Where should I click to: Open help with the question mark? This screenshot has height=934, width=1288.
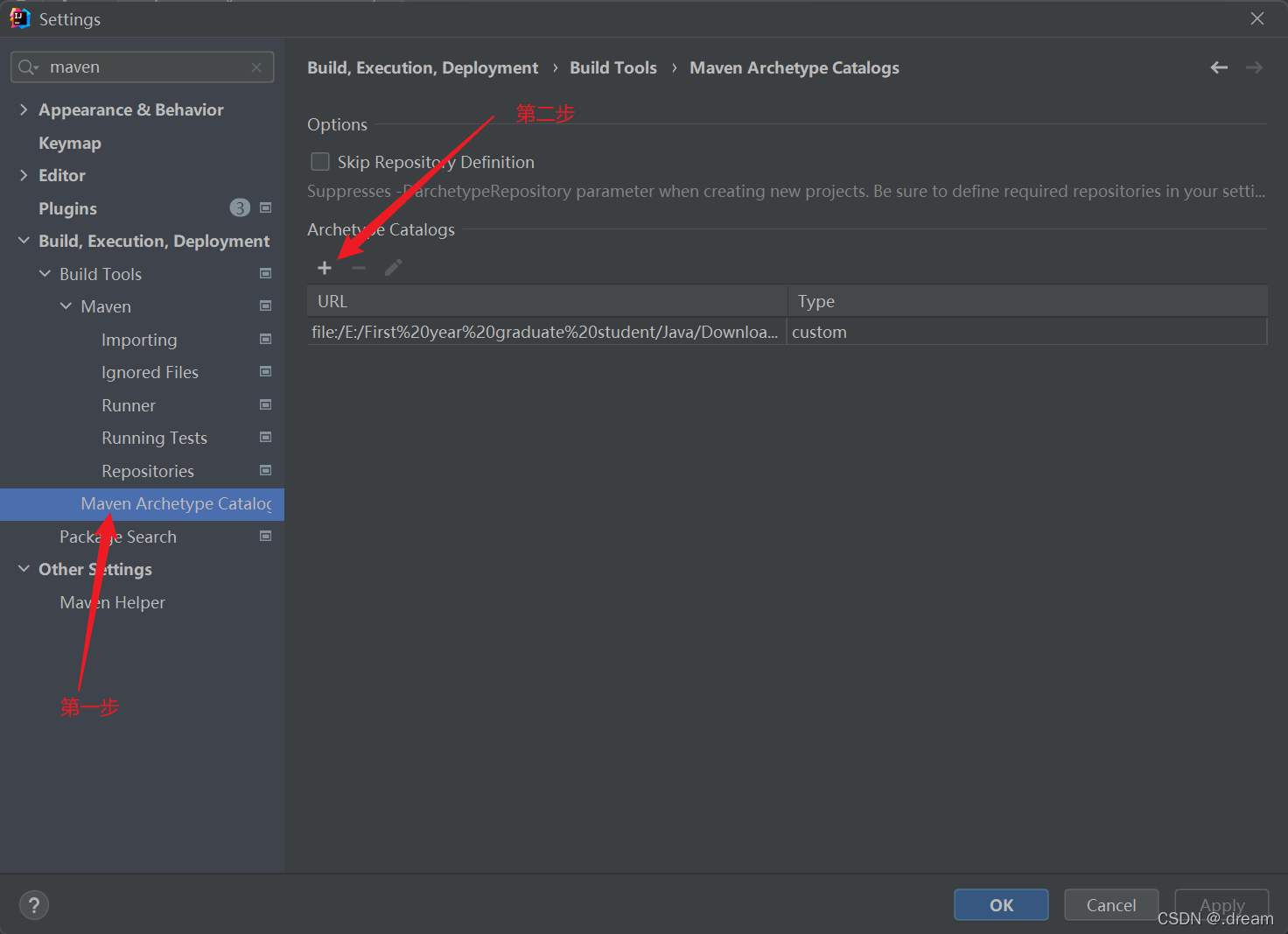point(34,905)
